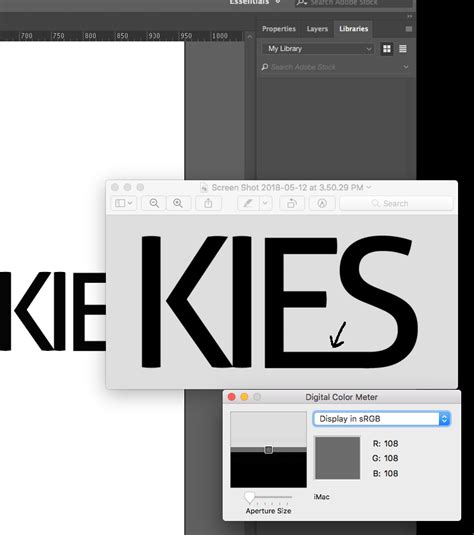The width and height of the screenshot is (474, 535).
Task: Open the Preview sidebar view menu
Action: tap(124, 203)
